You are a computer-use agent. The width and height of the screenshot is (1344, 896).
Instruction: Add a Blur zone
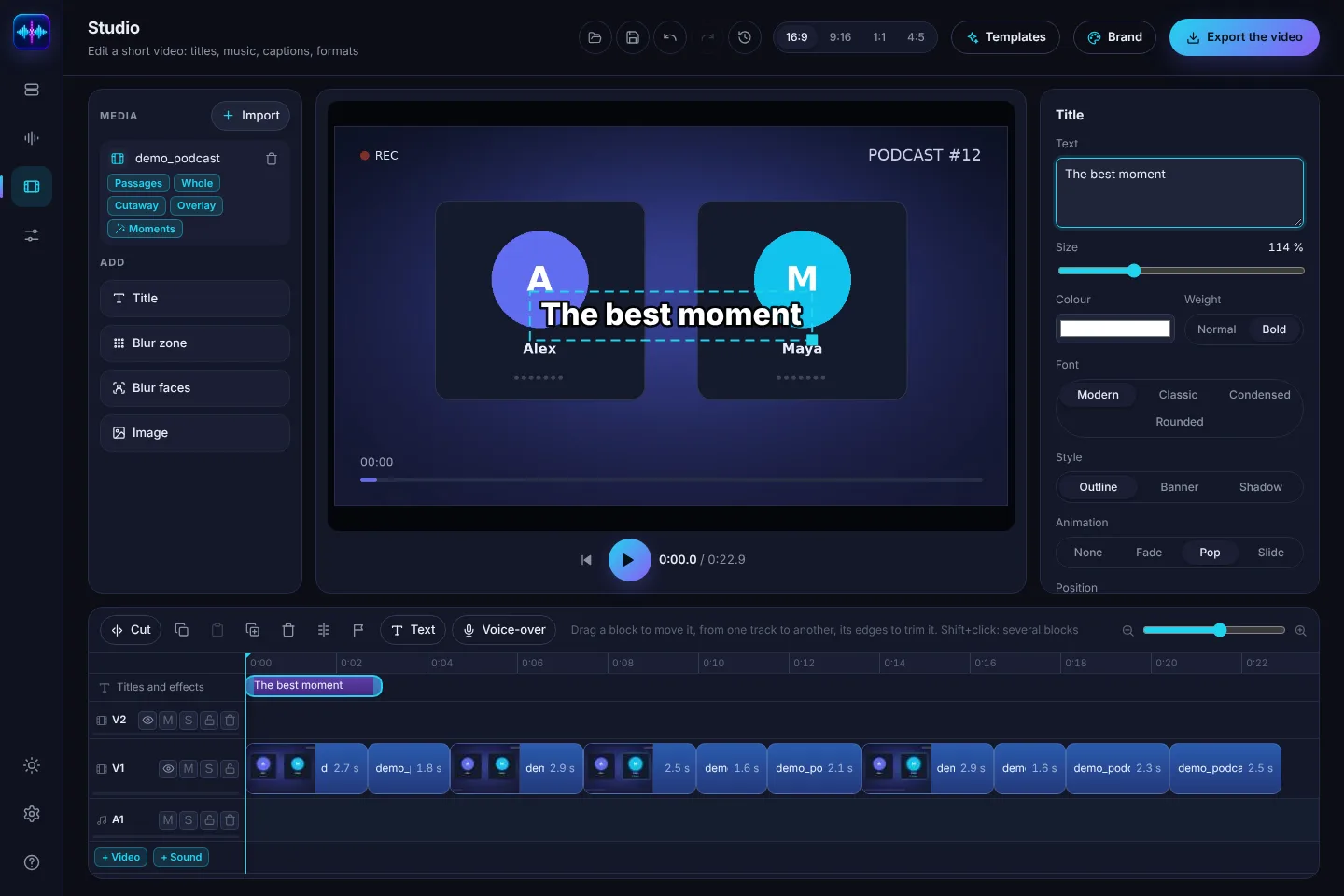195,343
